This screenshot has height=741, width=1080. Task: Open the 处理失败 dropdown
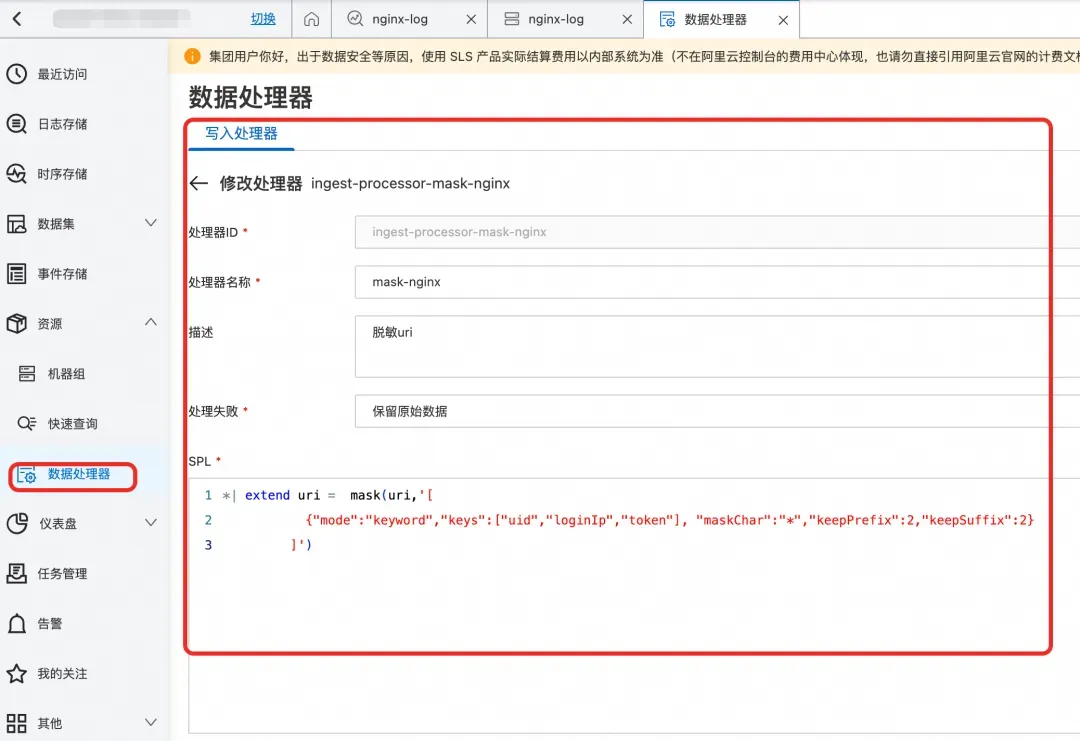pyautogui.click(x=717, y=411)
